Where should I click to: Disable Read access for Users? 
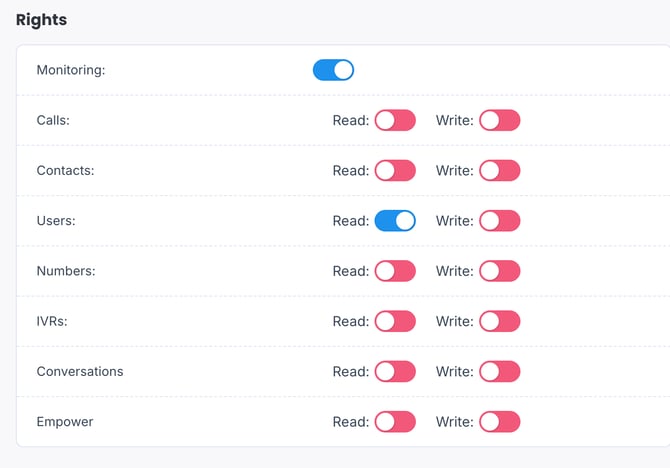click(x=395, y=221)
